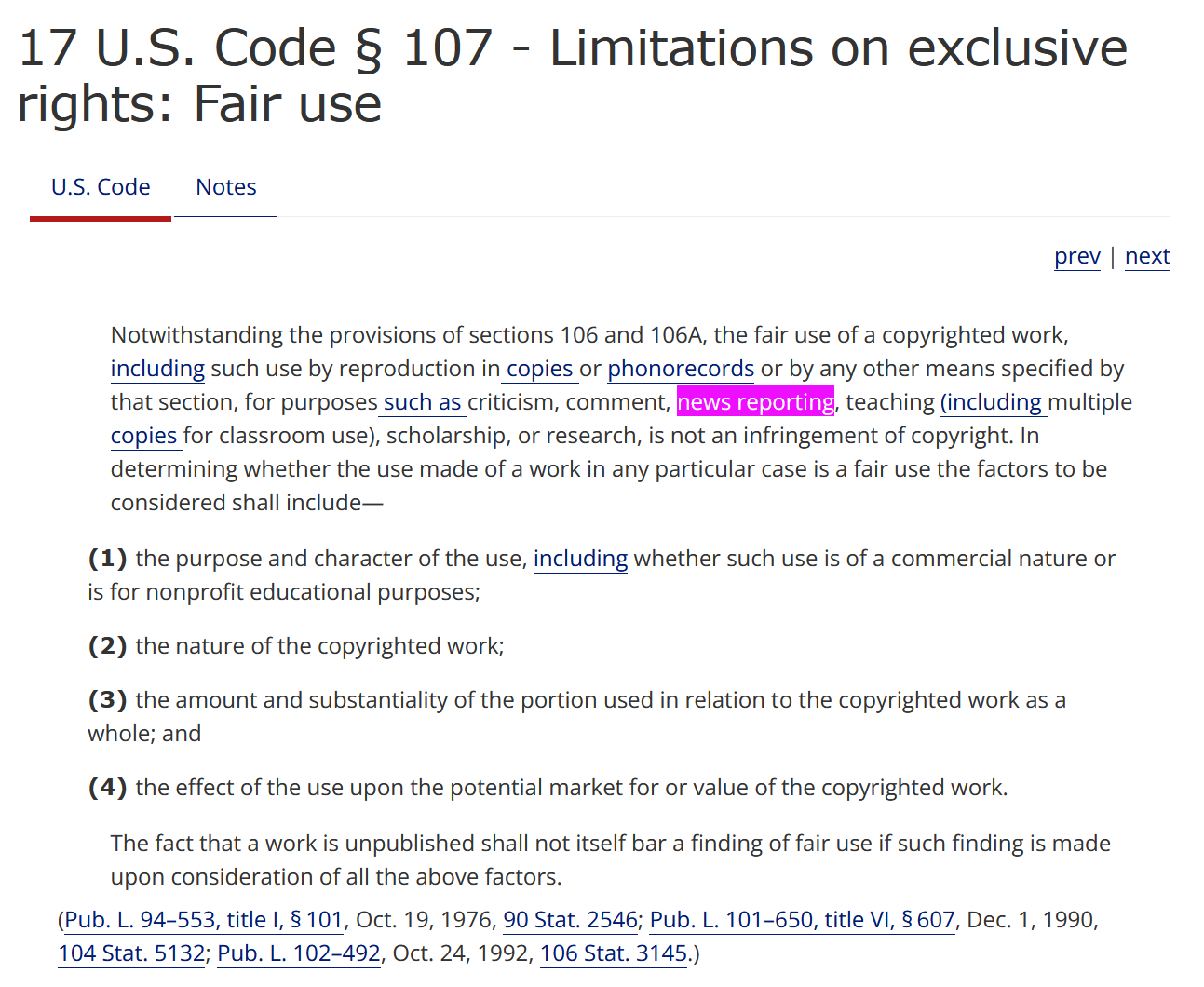Click the 'Dec. 1, 1990' date text
The height and width of the screenshot is (987, 1204).
(1033, 920)
